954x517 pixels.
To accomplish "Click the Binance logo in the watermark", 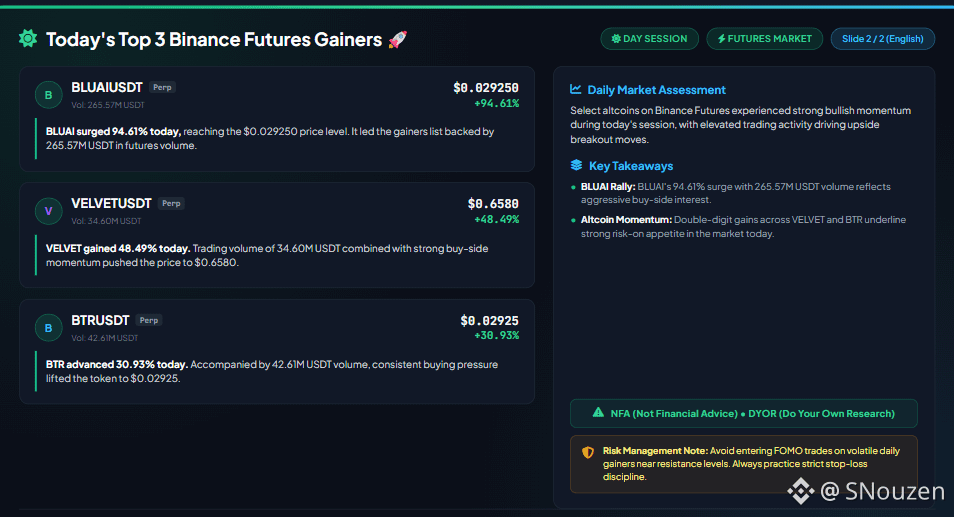I will coord(801,490).
